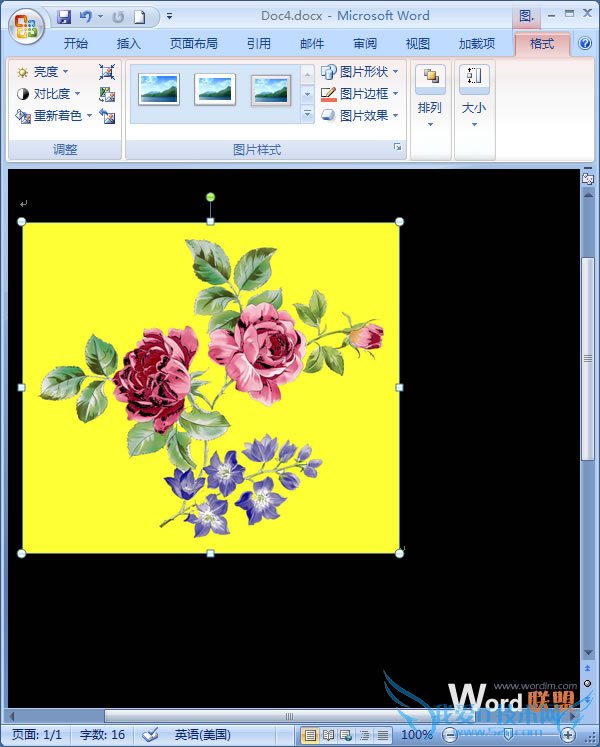This screenshot has height=747, width=600.
Task: Open the 审阅 tab
Action: [x=365, y=44]
